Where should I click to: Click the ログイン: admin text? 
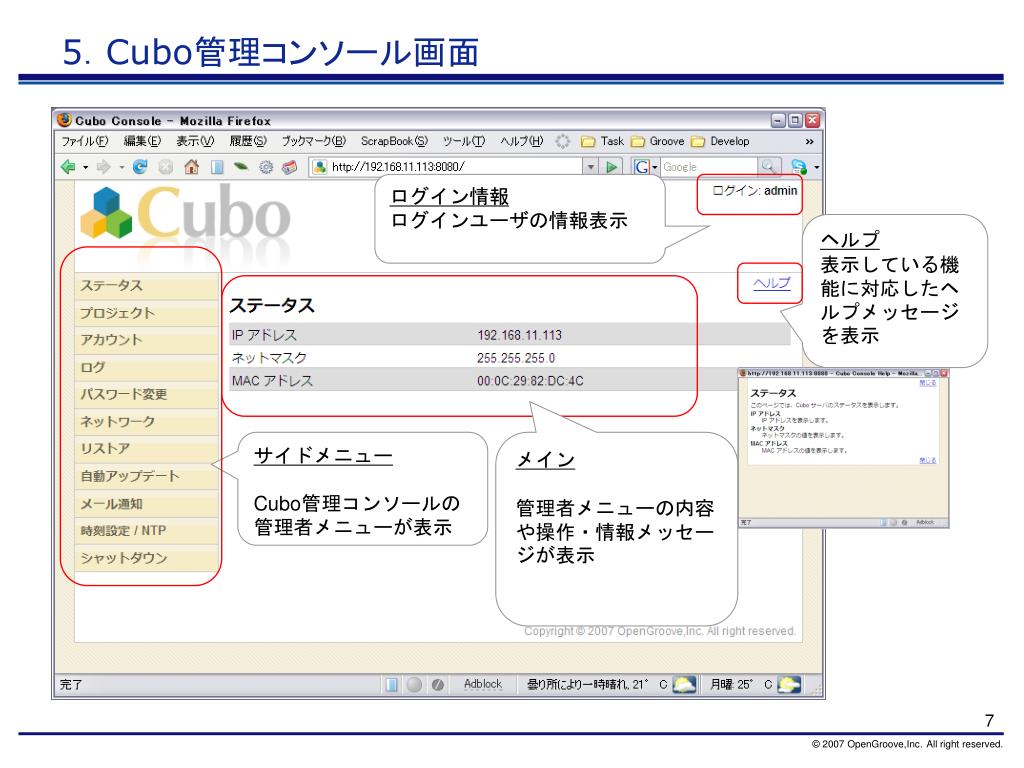755,191
